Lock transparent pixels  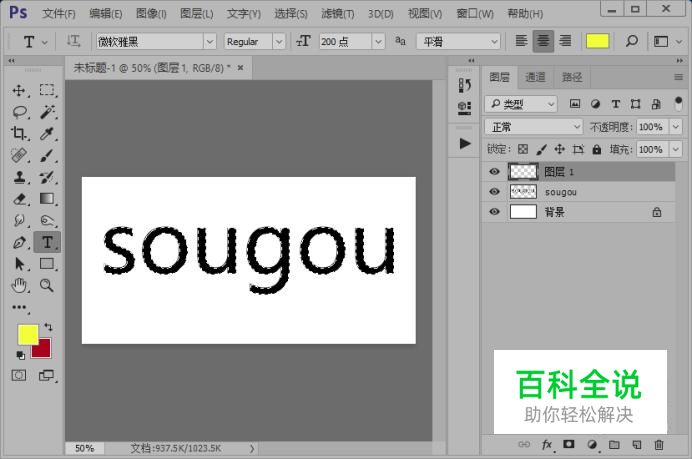click(x=523, y=149)
